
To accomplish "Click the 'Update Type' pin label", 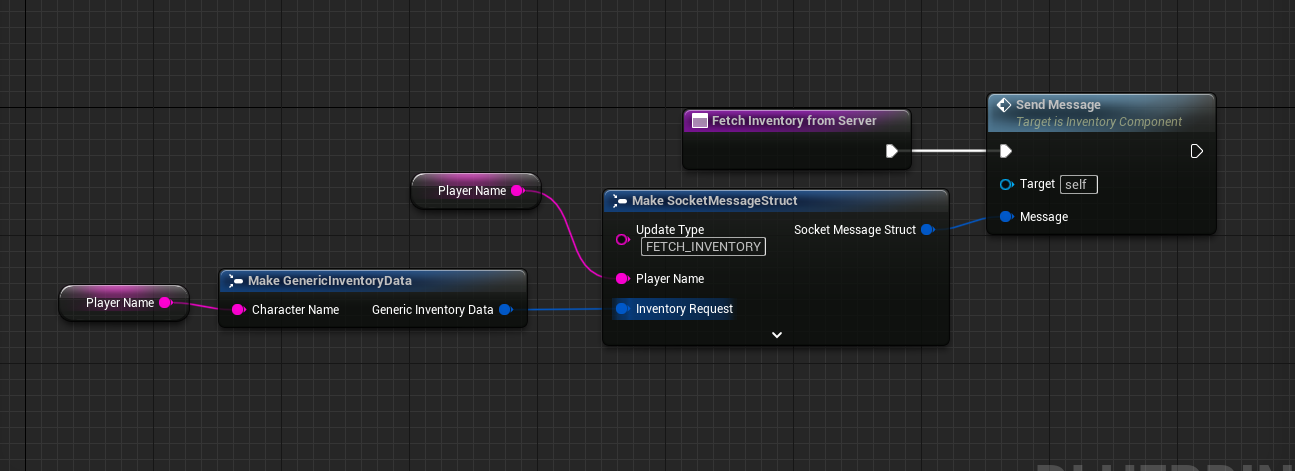I will [670, 230].
